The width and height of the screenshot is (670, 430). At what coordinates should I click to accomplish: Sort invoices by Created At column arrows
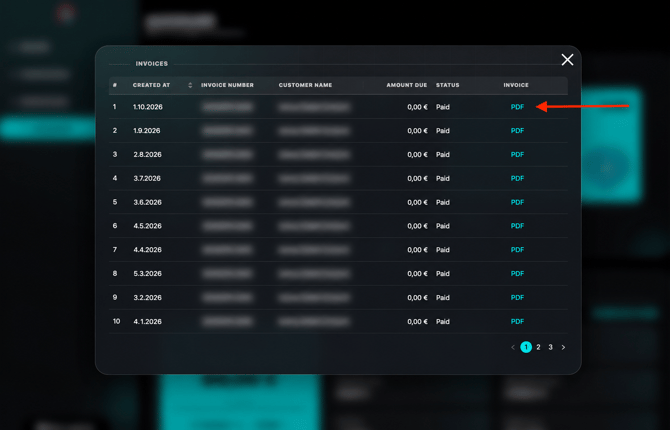[190, 85]
